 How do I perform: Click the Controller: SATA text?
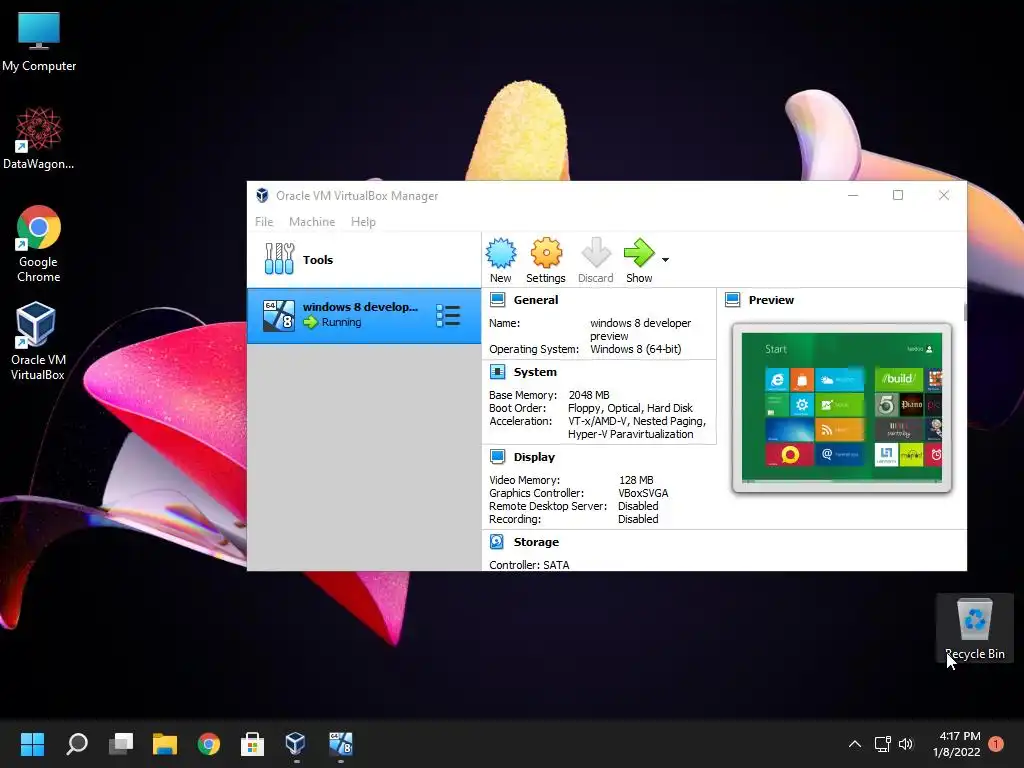pos(529,565)
